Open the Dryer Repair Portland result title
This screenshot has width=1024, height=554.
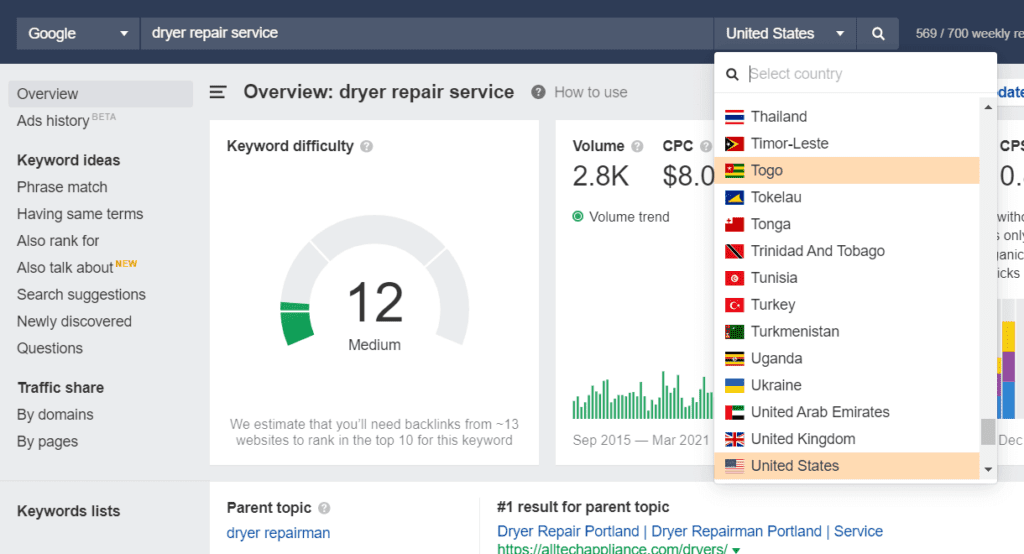690,531
